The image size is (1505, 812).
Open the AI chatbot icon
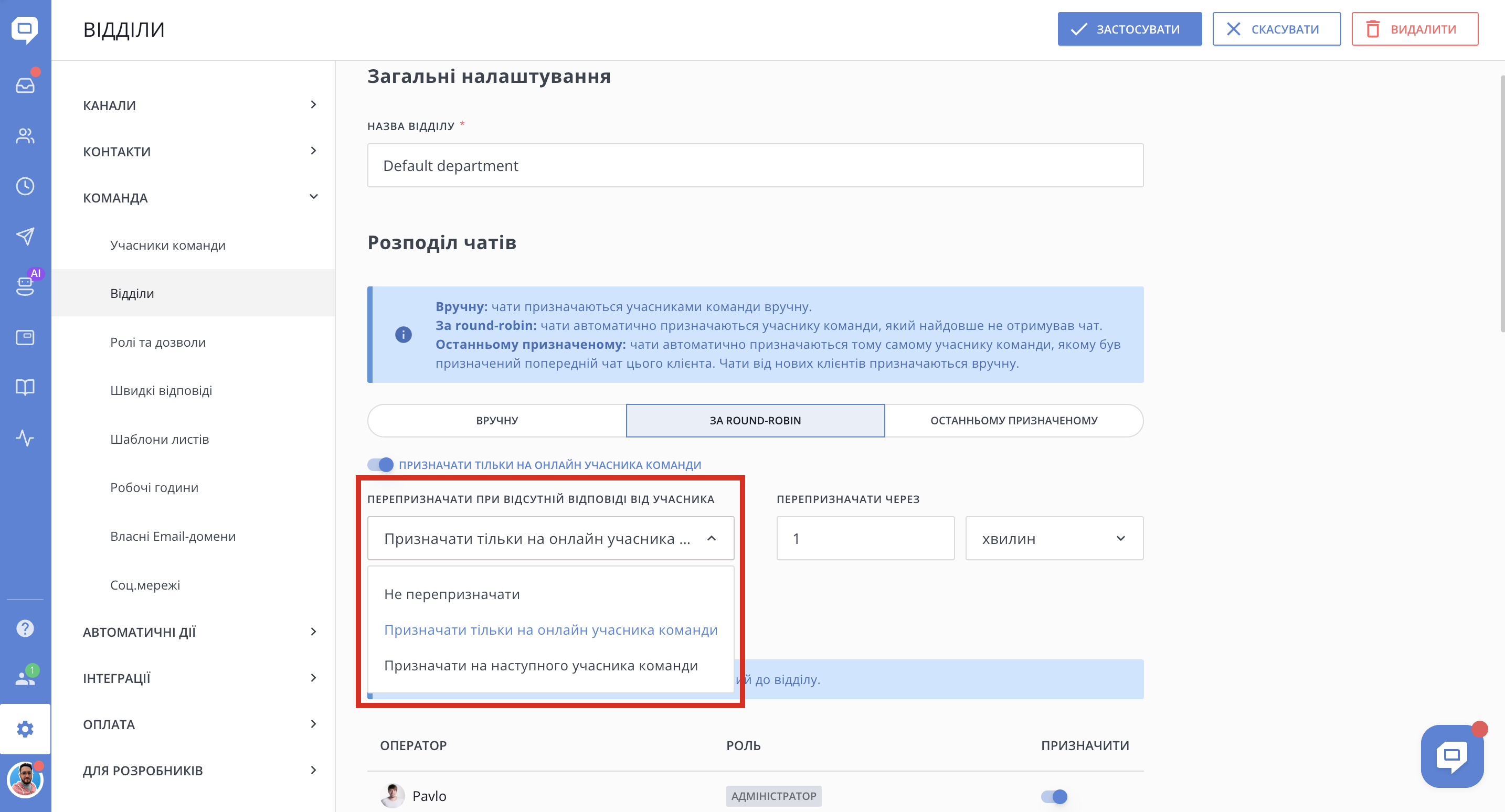(x=25, y=286)
